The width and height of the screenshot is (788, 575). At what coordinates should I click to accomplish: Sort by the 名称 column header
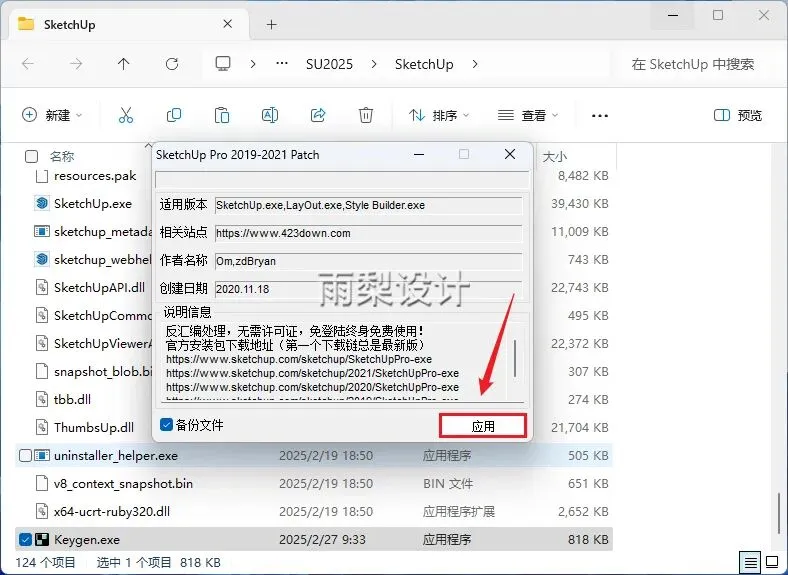point(62,156)
